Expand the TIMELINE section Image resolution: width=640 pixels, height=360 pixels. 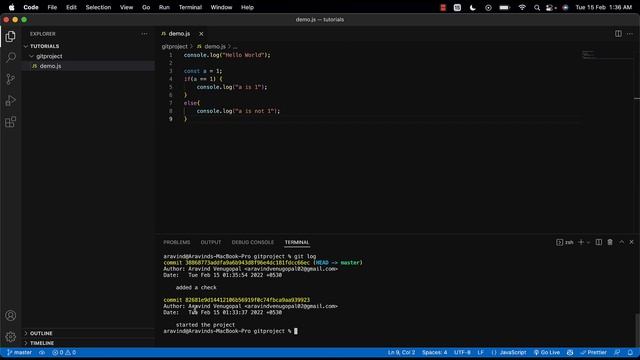(x=89, y=343)
